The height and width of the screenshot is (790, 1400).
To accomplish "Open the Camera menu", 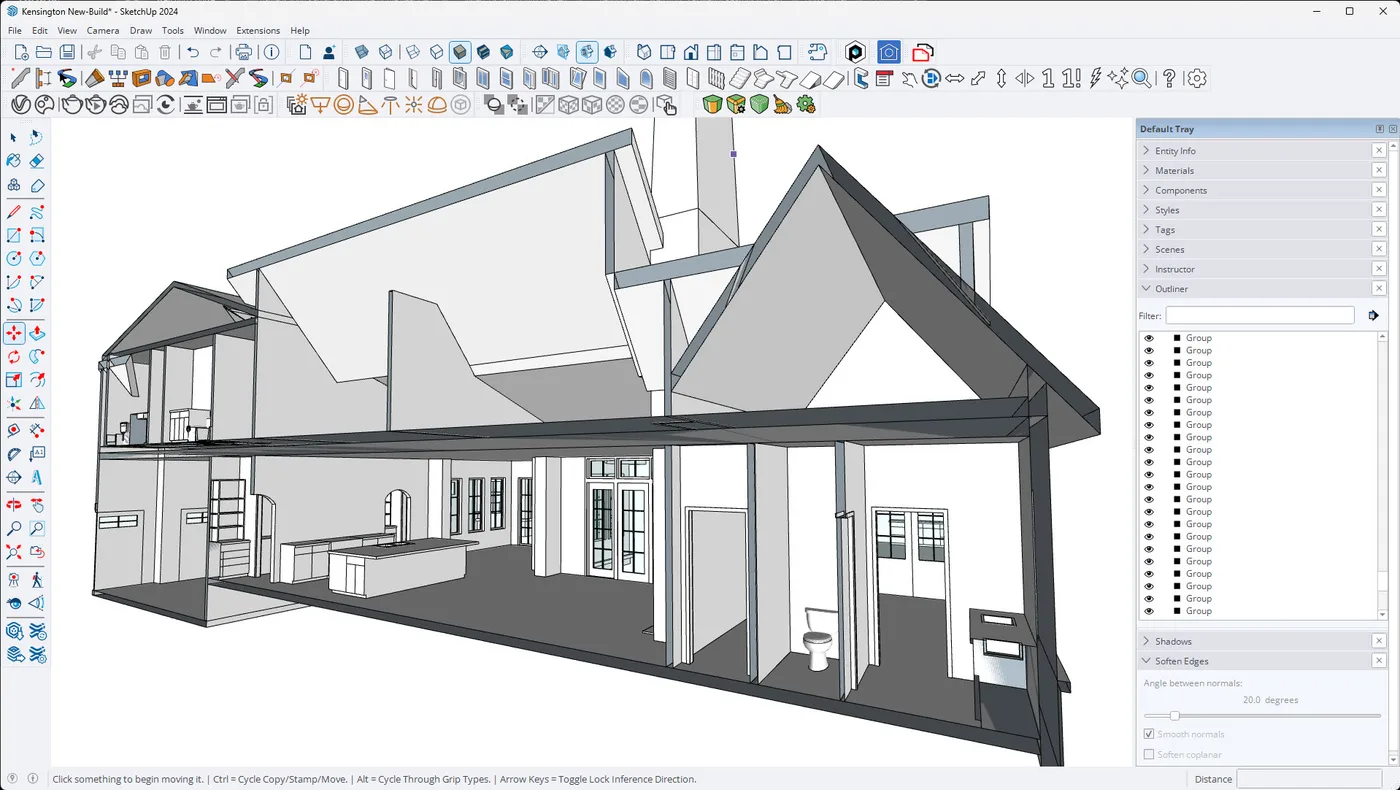I will [x=103, y=30].
